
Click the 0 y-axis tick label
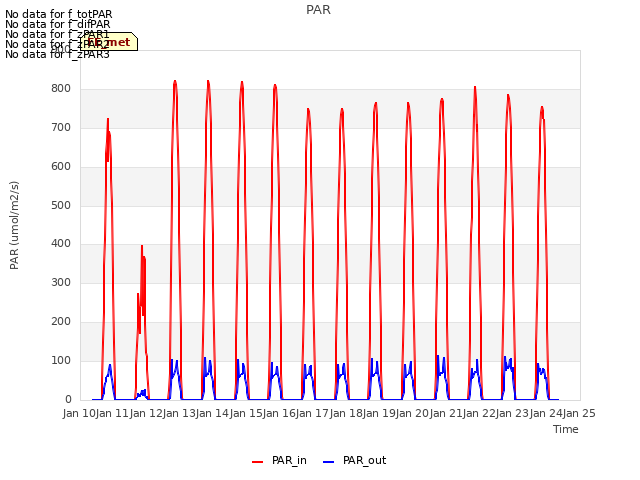point(68,399)
